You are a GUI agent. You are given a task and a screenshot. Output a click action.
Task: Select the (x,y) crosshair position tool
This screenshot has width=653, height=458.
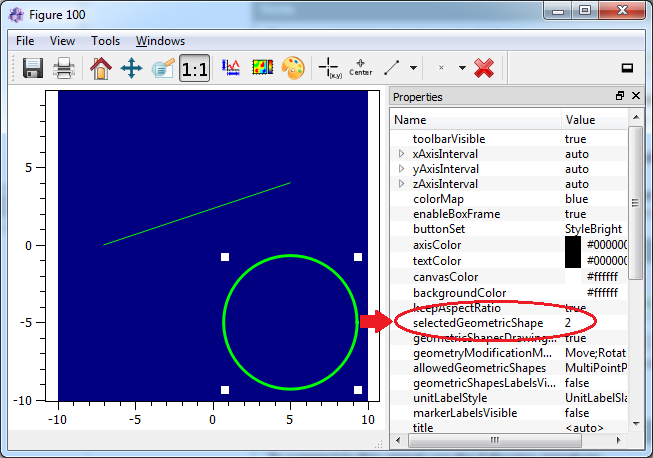(x=328, y=68)
